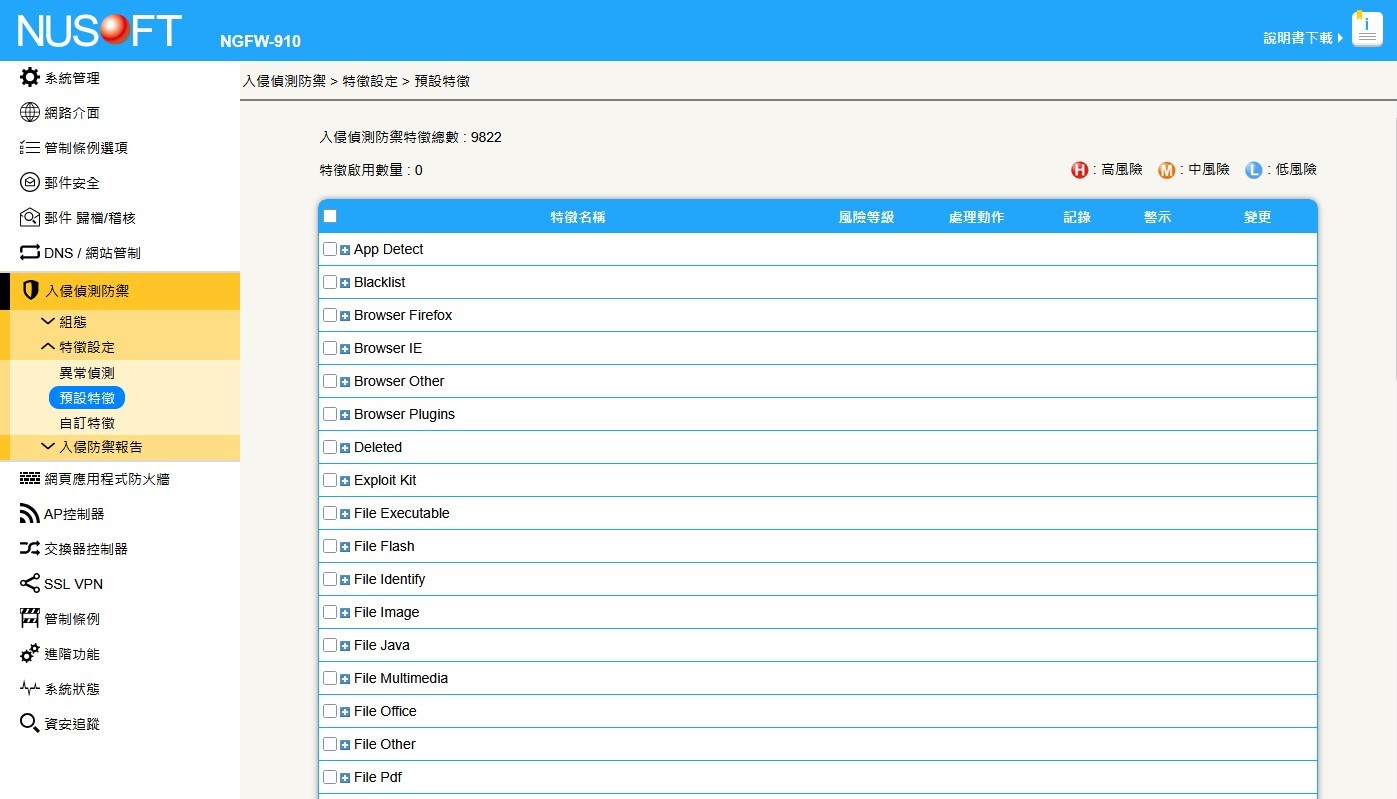The height and width of the screenshot is (799, 1397).
Task: Click the System Management gear icon
Action: pyautogui.click(x=30, y=78)
